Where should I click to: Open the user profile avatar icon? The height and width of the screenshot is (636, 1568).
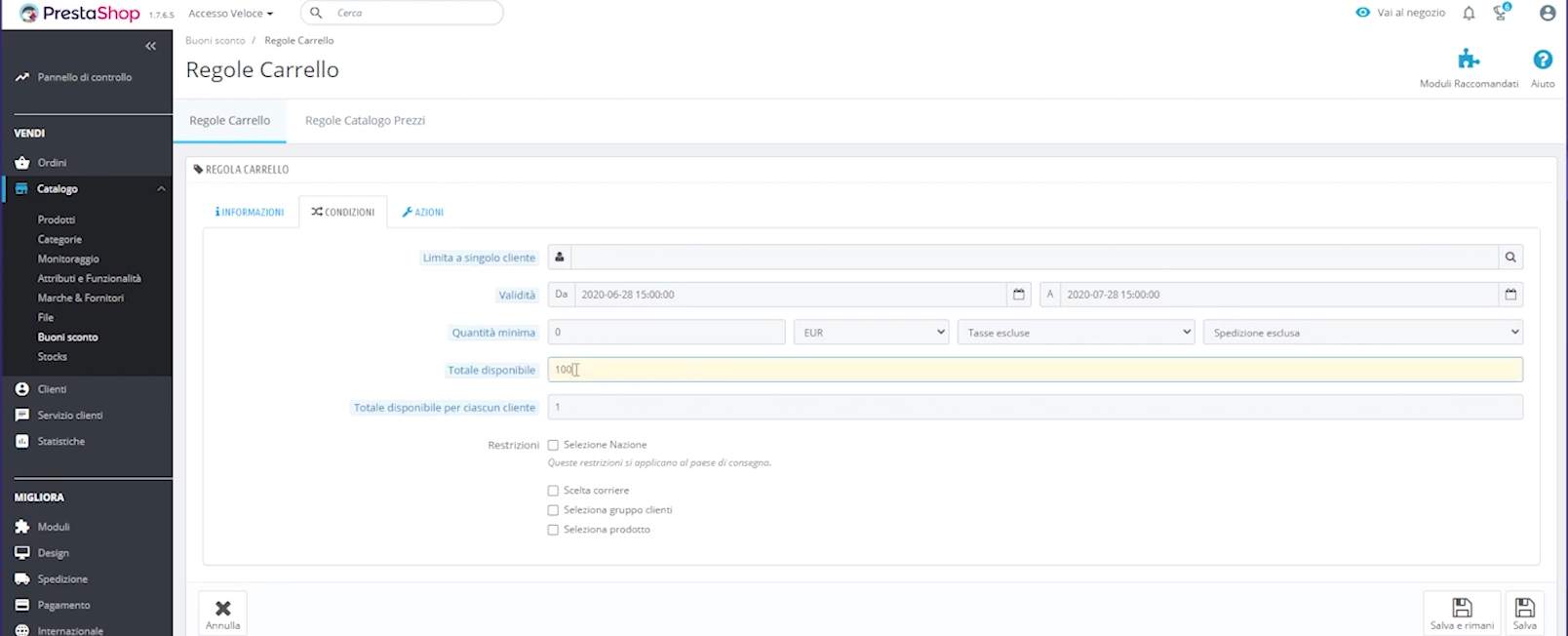pos(1547,14)
